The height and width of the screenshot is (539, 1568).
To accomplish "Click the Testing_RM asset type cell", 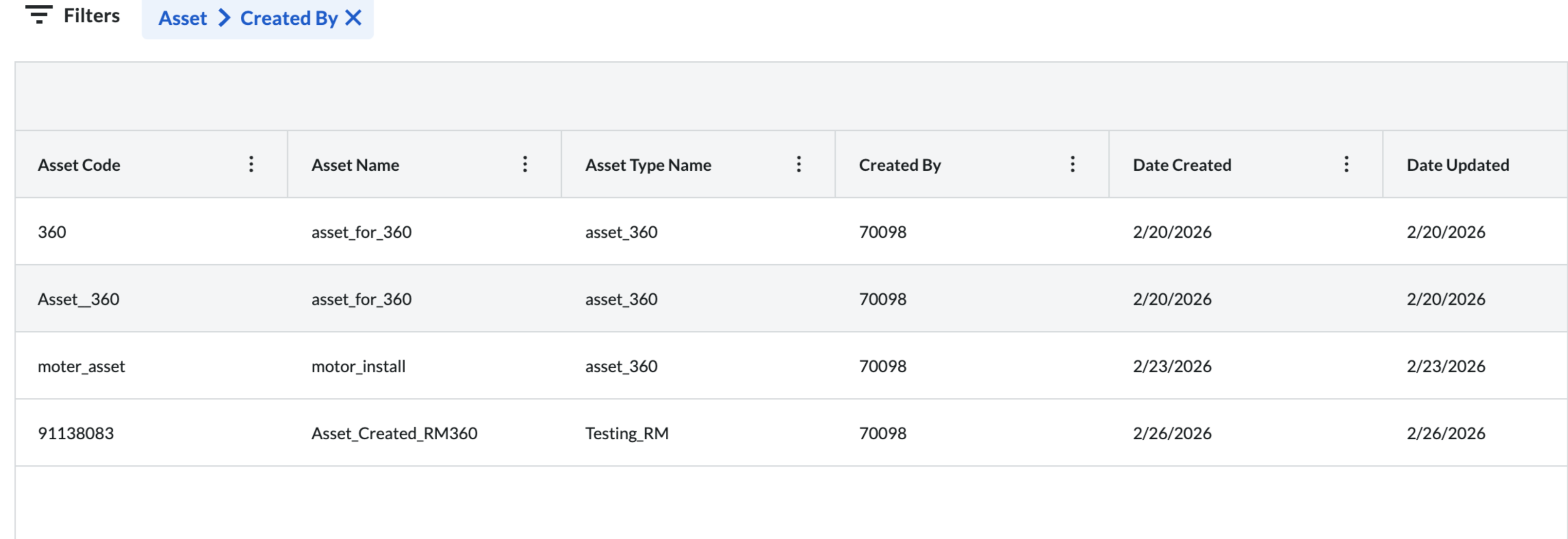I will 626,433.
